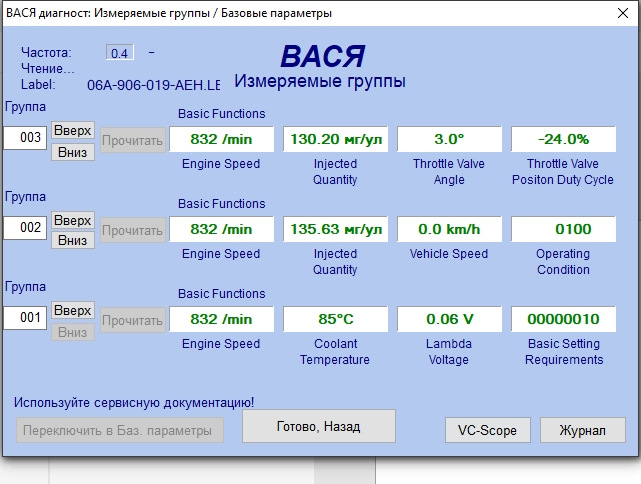Focus the group number field showing 003
Image resolution: width=641 pixels, height=484 pixels.
(x=25, y=137)
